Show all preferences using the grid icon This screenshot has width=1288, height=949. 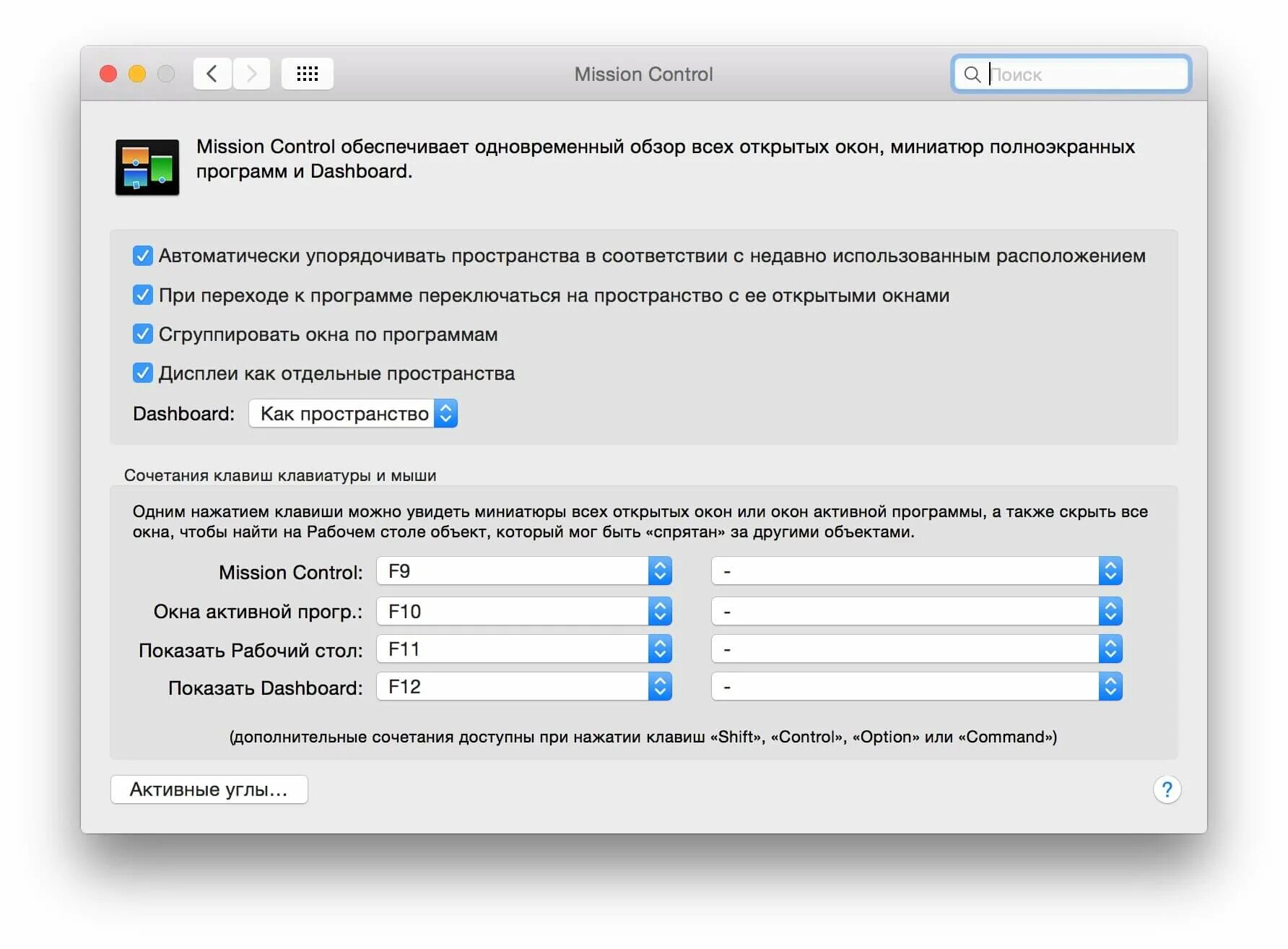pyautogui.click(x=308, y=74)
